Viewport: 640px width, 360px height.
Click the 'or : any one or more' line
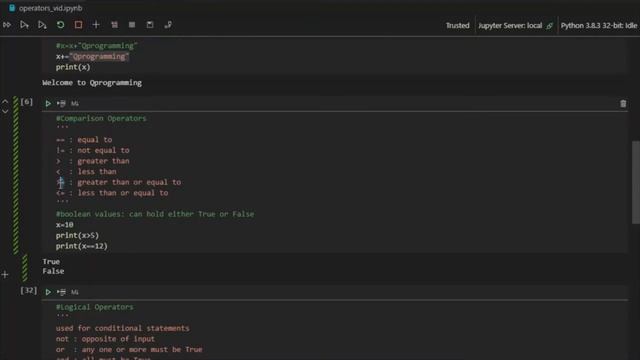pos(129,349)
